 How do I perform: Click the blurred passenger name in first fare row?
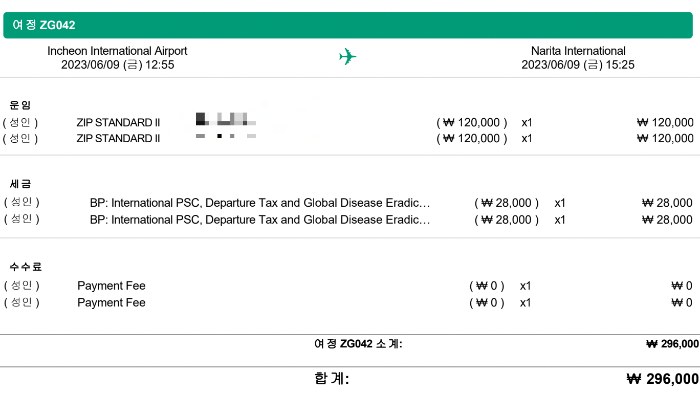(x=226, y=119)
